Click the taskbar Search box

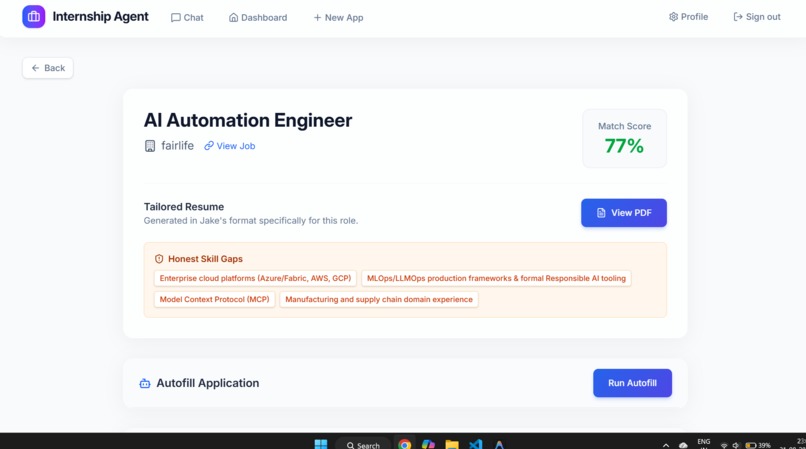[363, 445]
